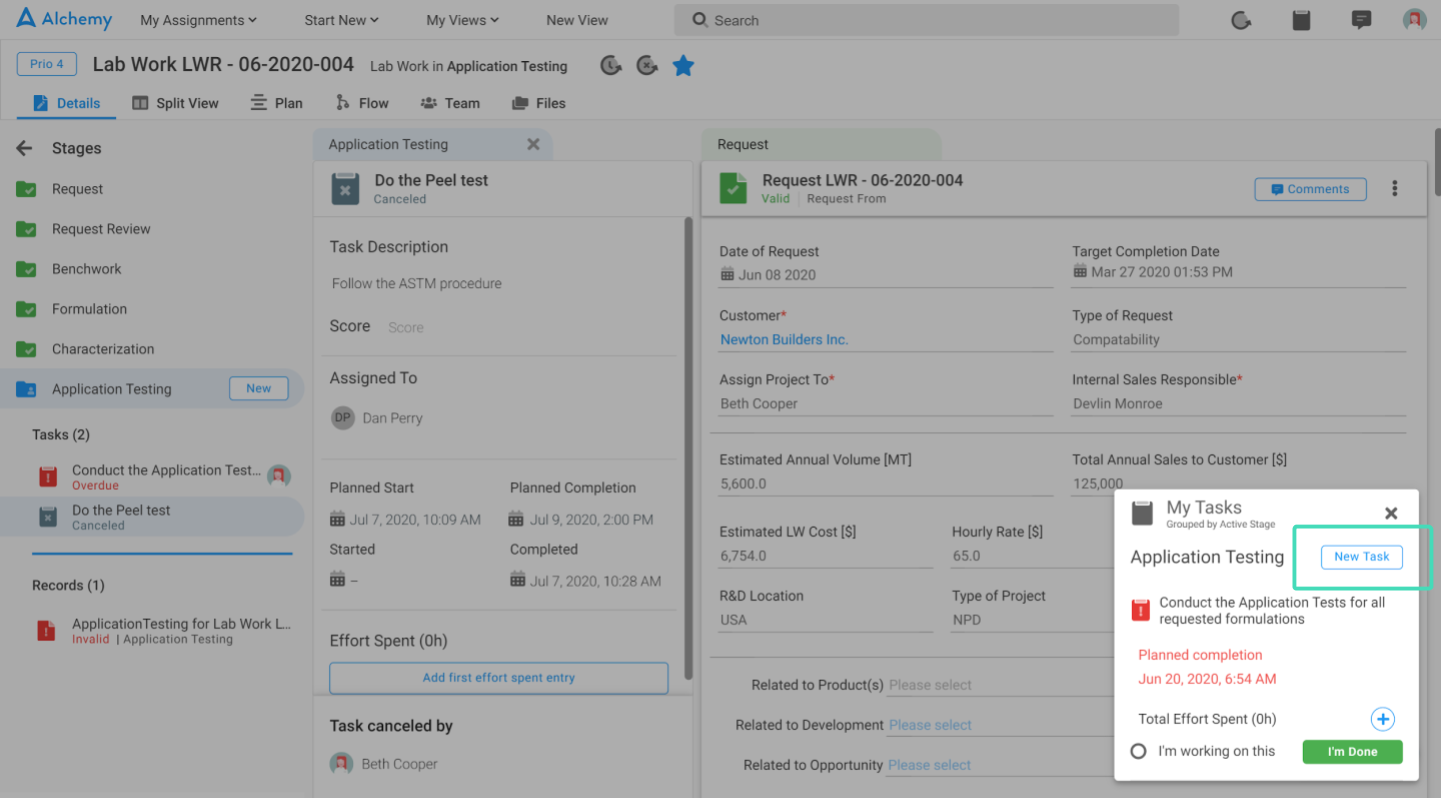Screen dimensions: 1441x798
Task: Click the I'm Done button
Action: [1352, 752]
